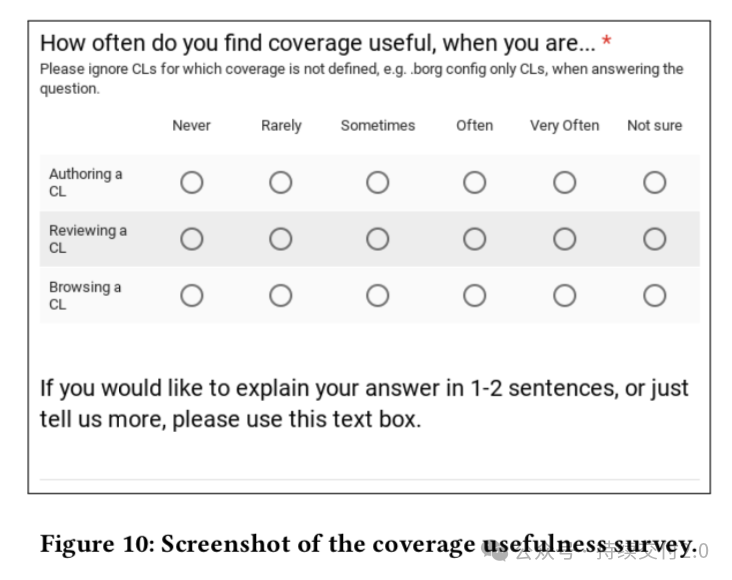This screenshot has width=732, height=580.
Task: Choose Rarely for Reviewing a CL
Action: click(x=281, y=239)
